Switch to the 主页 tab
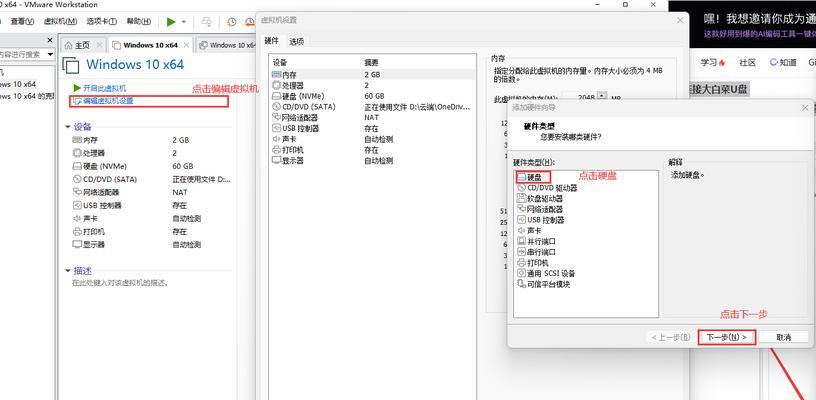This screenshot has width=816, height=400. coord(81,45)
